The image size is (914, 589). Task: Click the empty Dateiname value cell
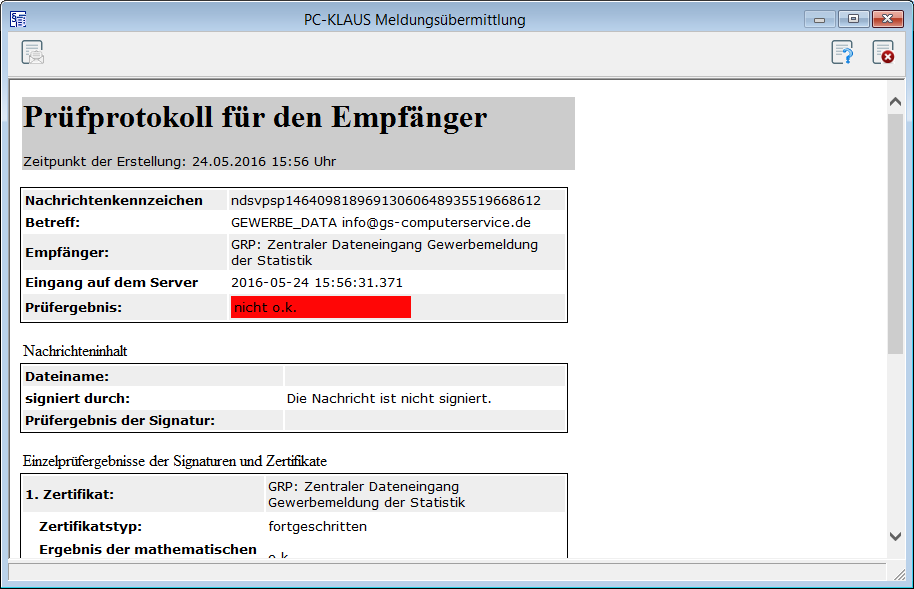(425, 376)
